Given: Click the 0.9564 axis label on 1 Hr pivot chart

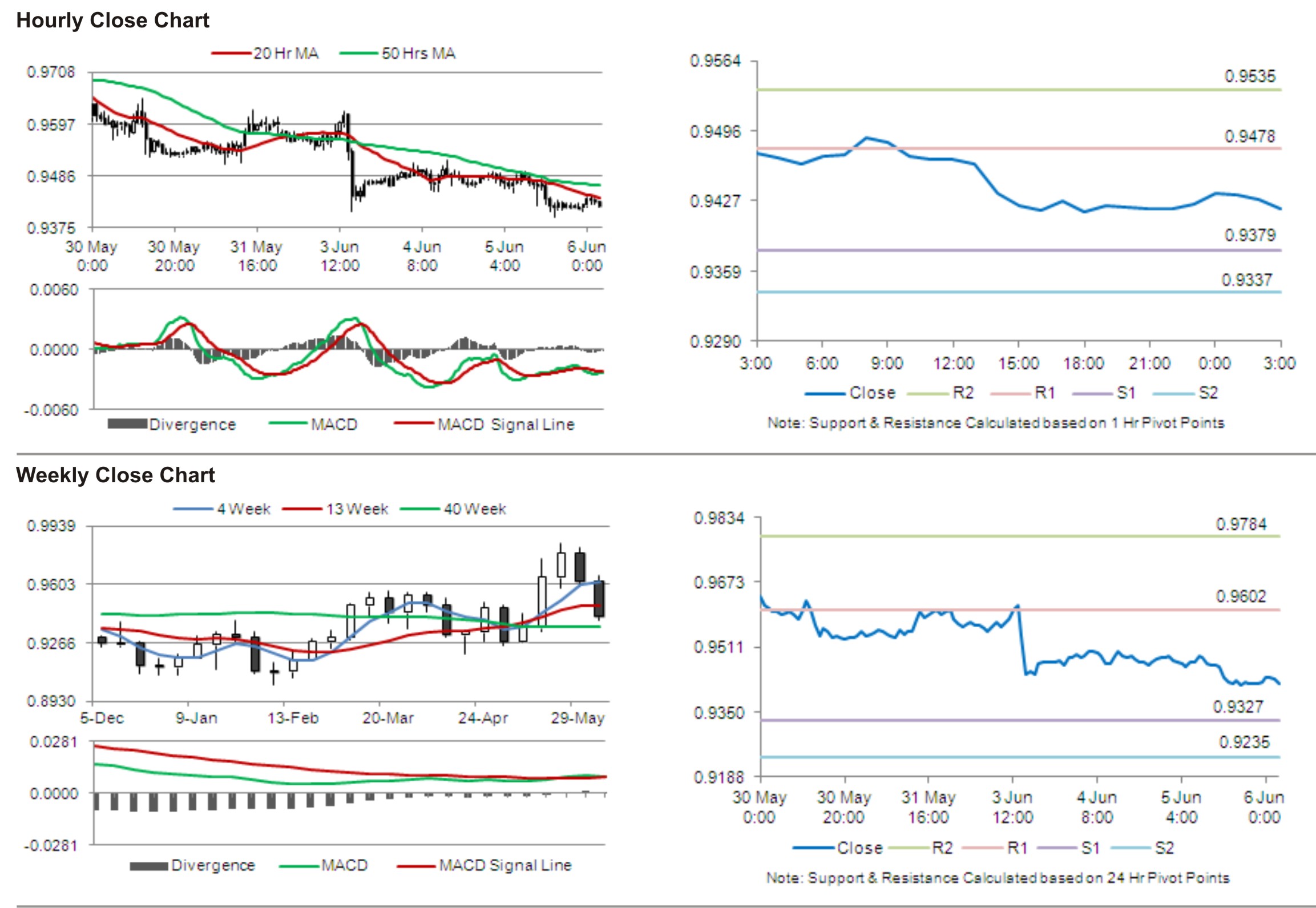Looking at the screenshot, I should click(x=715, y=61).
